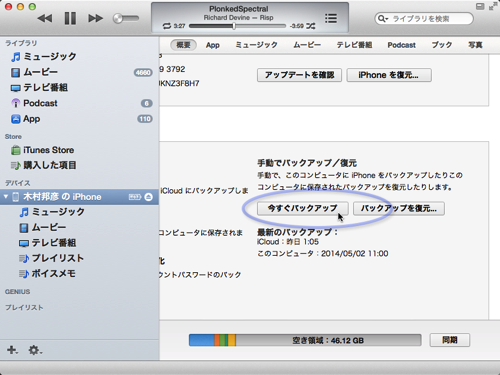Viewport: 500px width, 375px height.
Task: Click the storage capacity bar
Action: (305, 340)
